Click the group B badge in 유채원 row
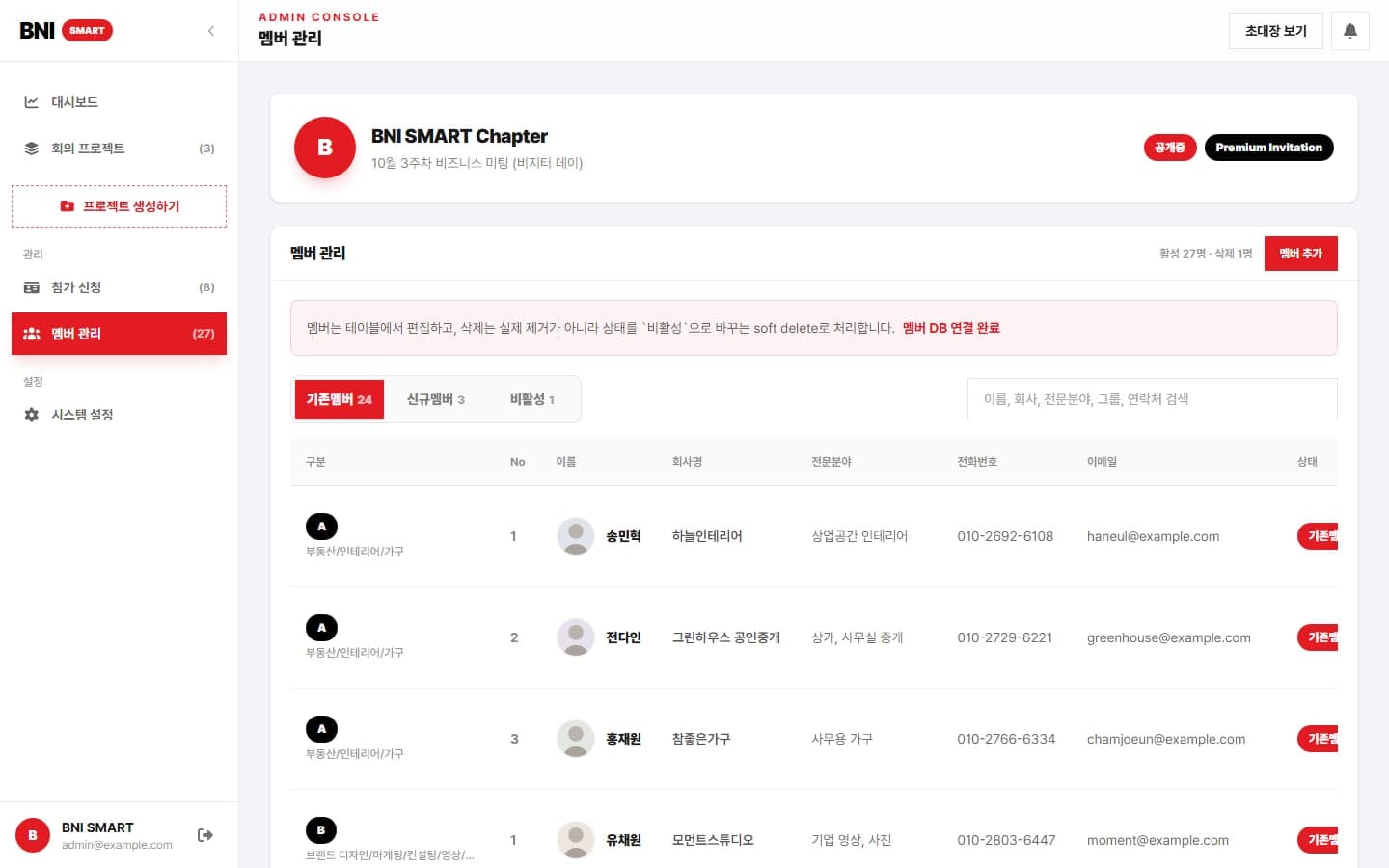The height and width of the screenshot is (868, 1389). tap(321, 830)
